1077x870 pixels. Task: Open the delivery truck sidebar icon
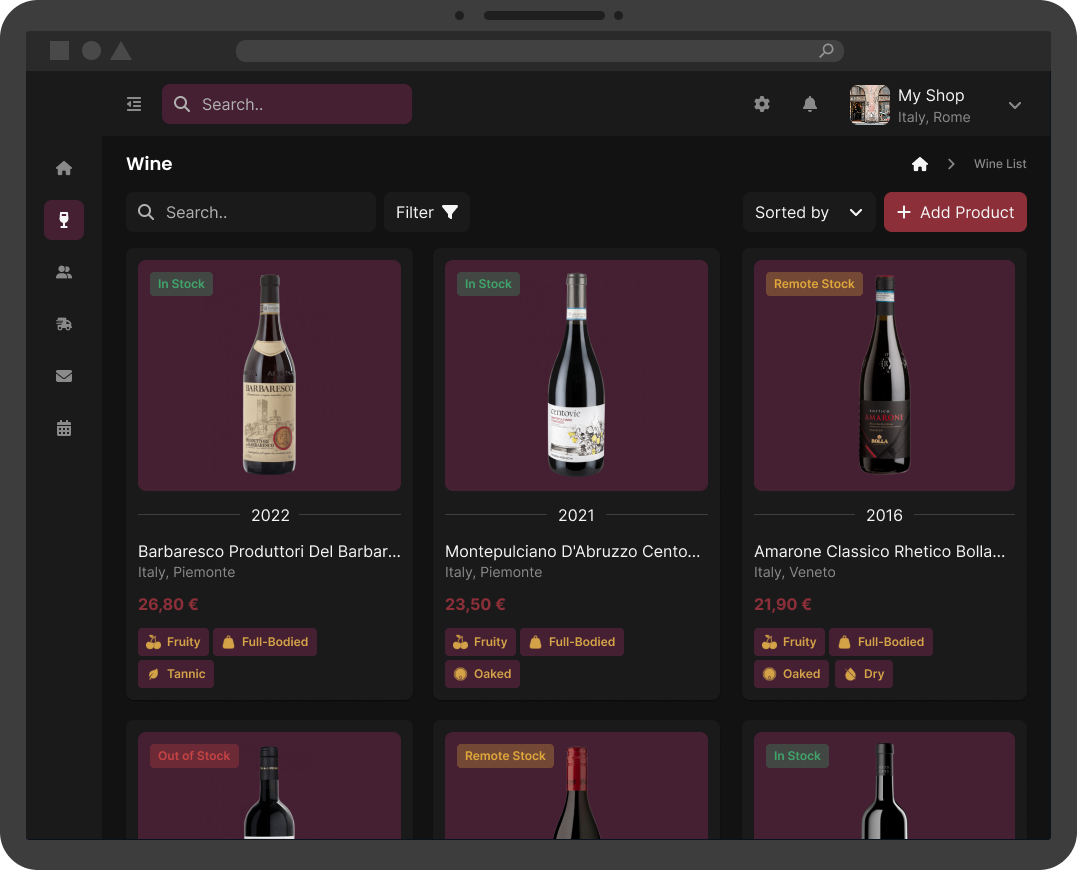[x=64, y=324]
